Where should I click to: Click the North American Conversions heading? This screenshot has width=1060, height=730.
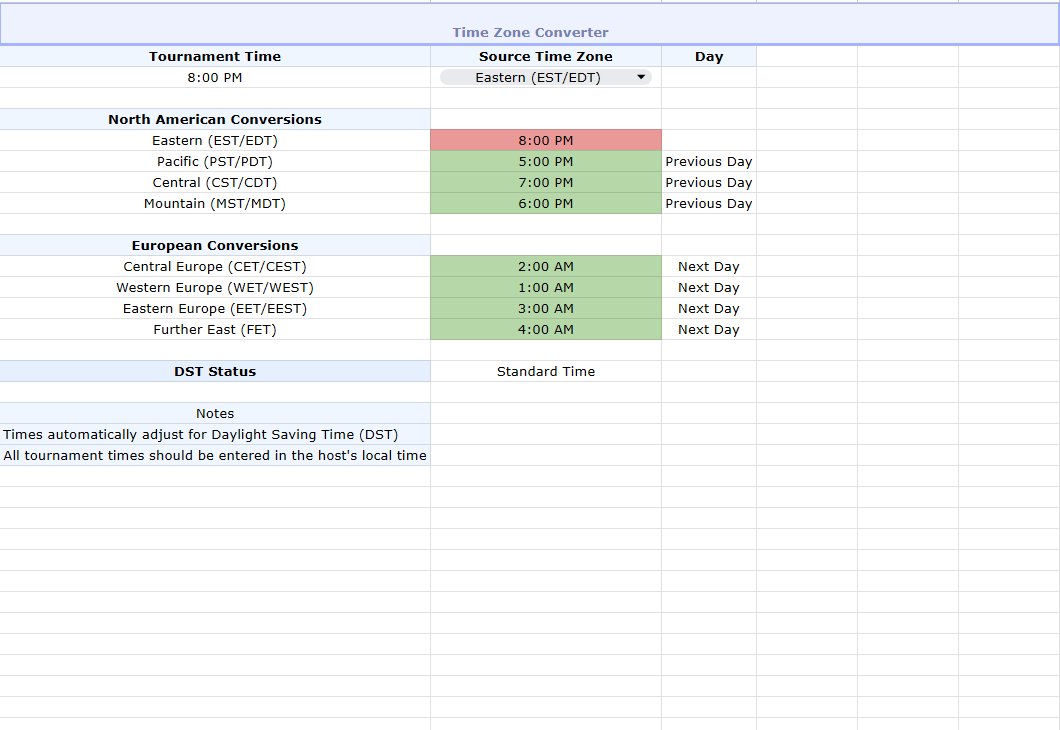pos(215,119)
